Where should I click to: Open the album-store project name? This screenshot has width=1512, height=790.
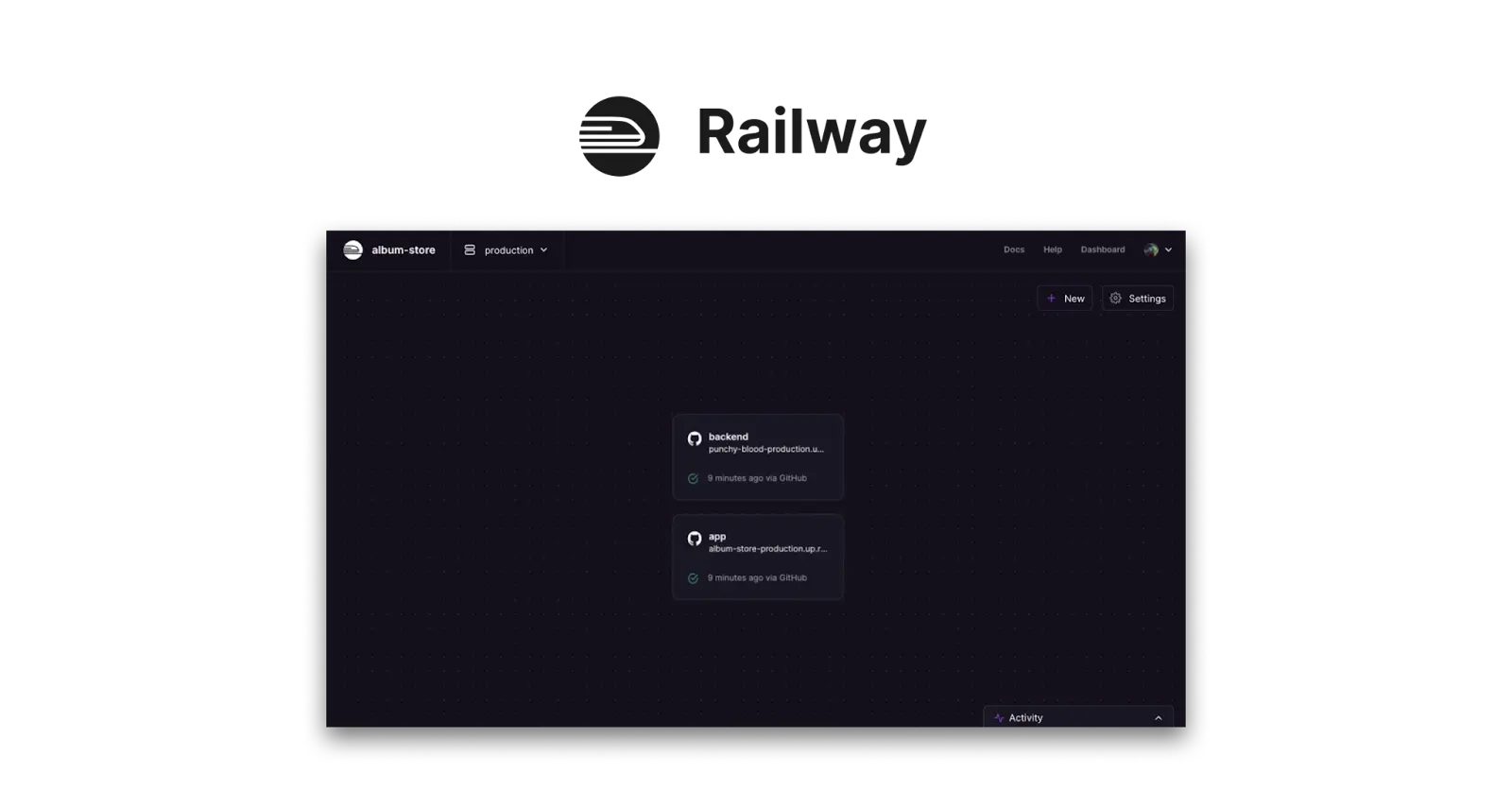404,250
